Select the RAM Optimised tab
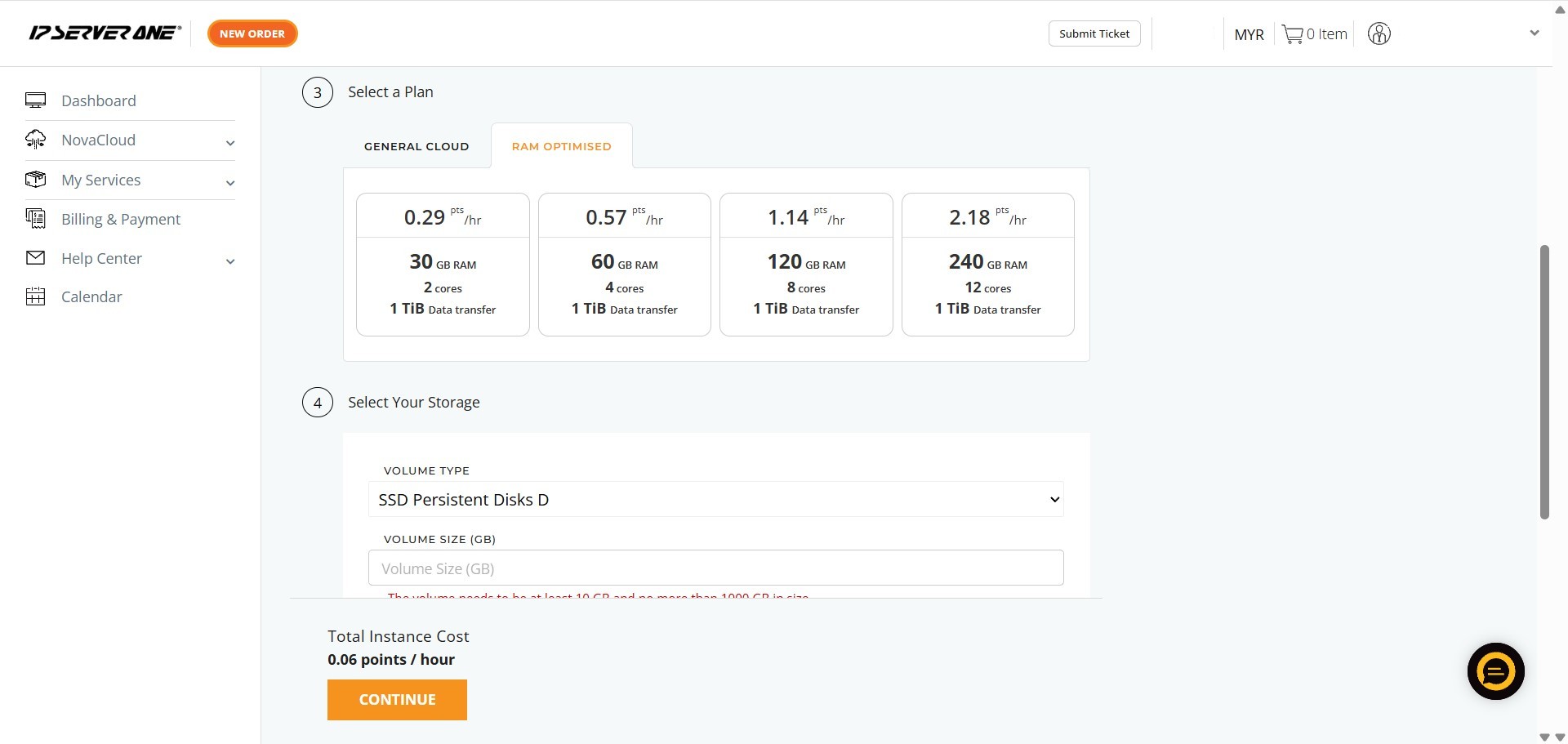The image size is (1568, 744). 561,147
